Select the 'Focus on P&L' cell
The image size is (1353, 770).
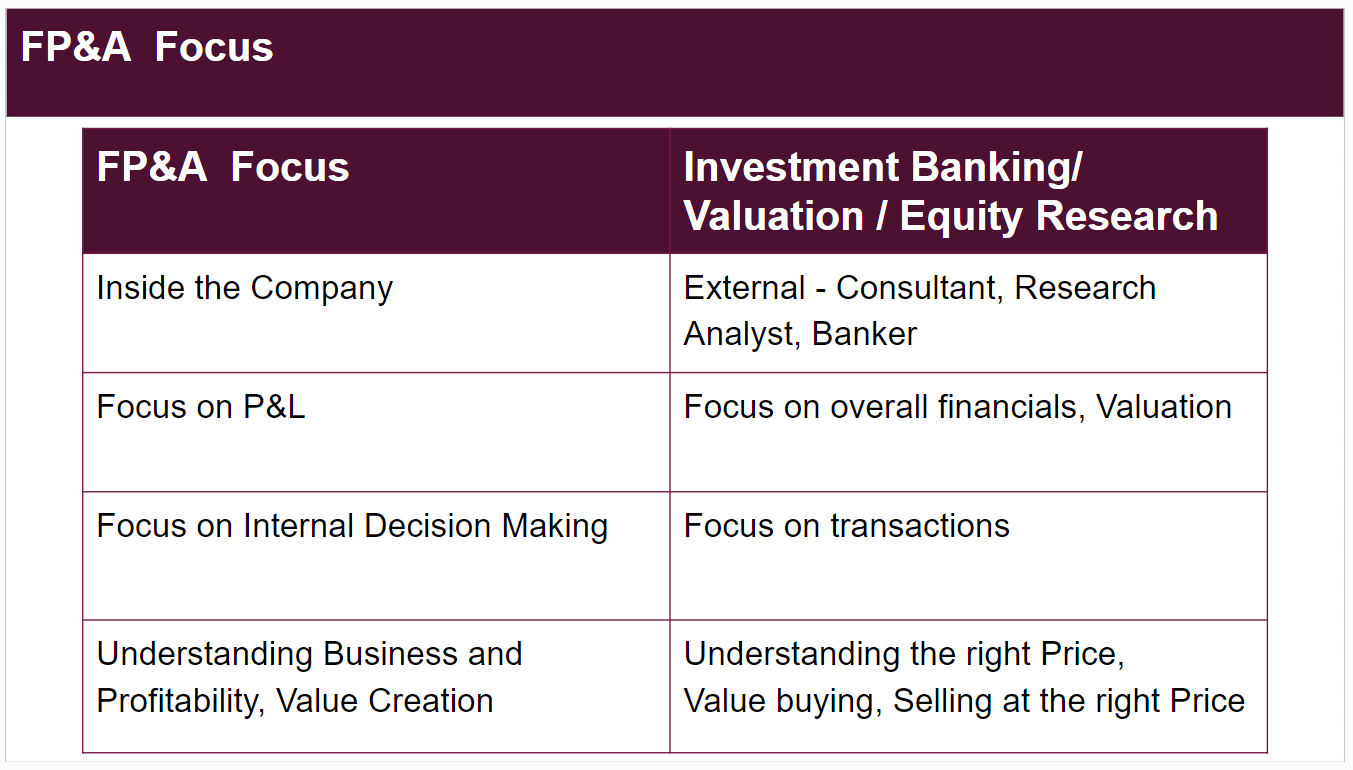pyautogui.click(x=376, y=432)
